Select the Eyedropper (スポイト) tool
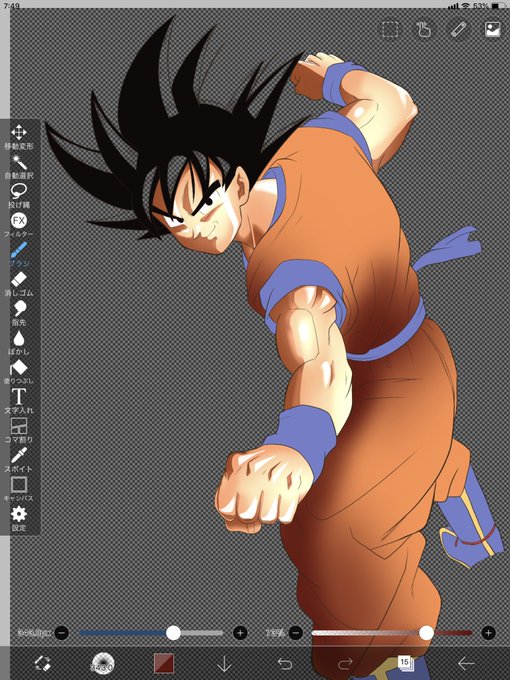 point(19,460)
